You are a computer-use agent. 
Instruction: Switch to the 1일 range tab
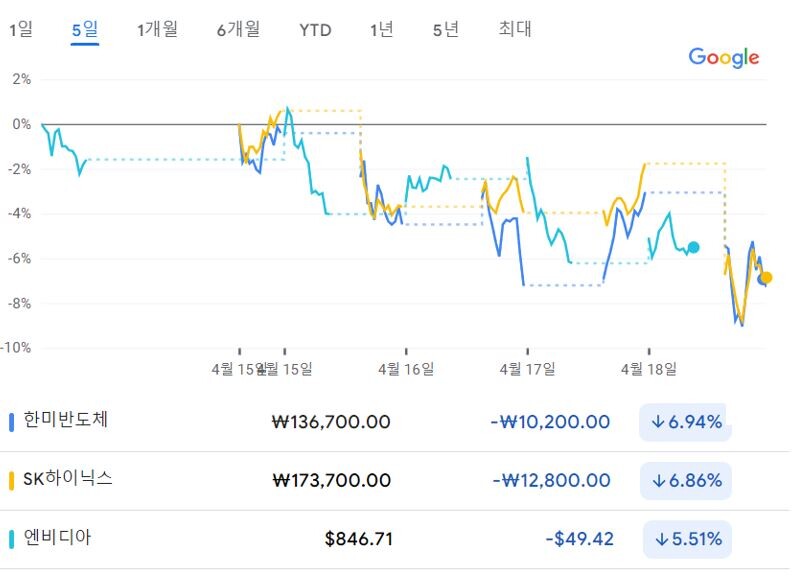tap(21, 29)
